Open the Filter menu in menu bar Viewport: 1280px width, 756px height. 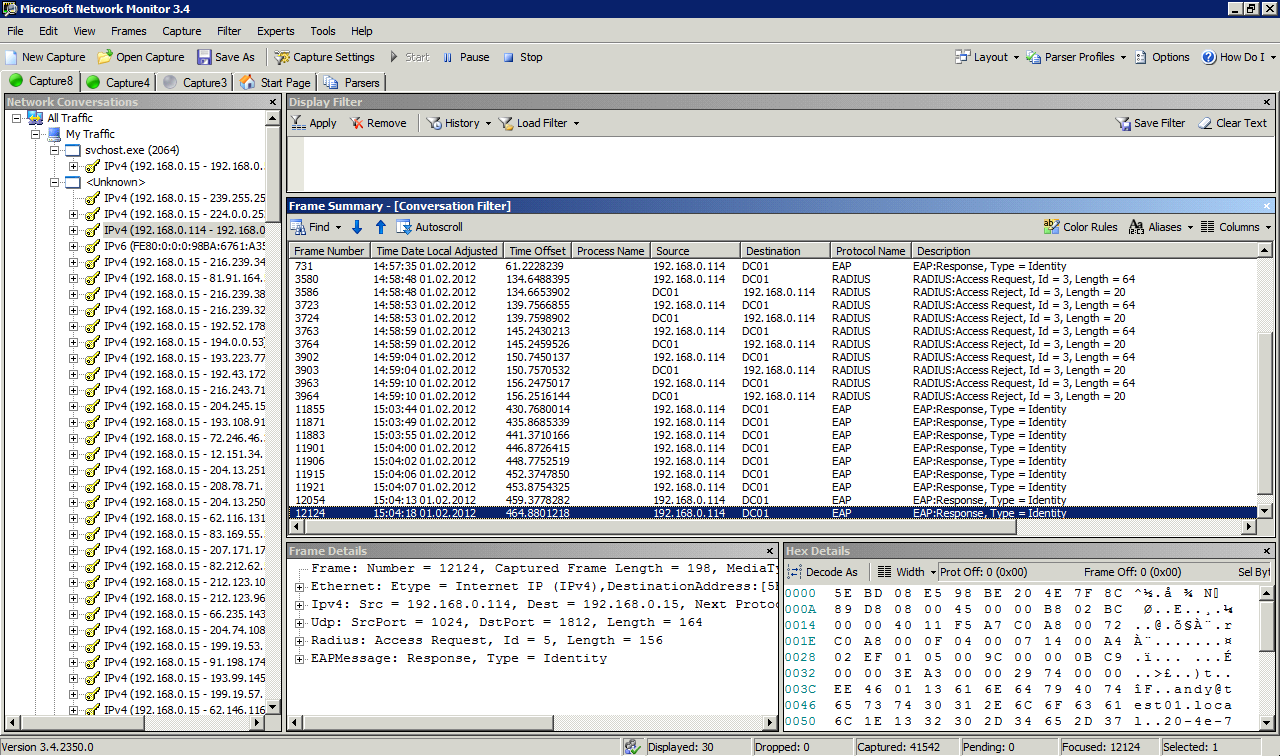[x=229, y=31]
